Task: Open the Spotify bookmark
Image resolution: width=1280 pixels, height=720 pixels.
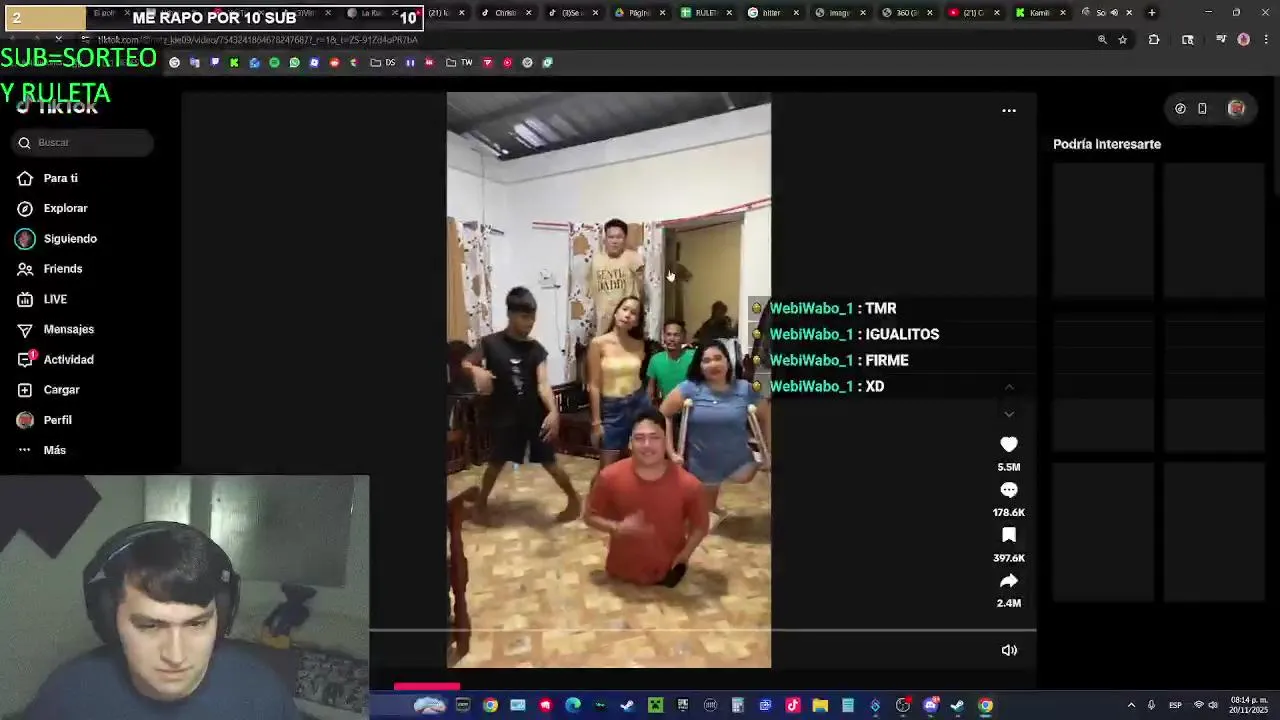Action: point(274,62)
